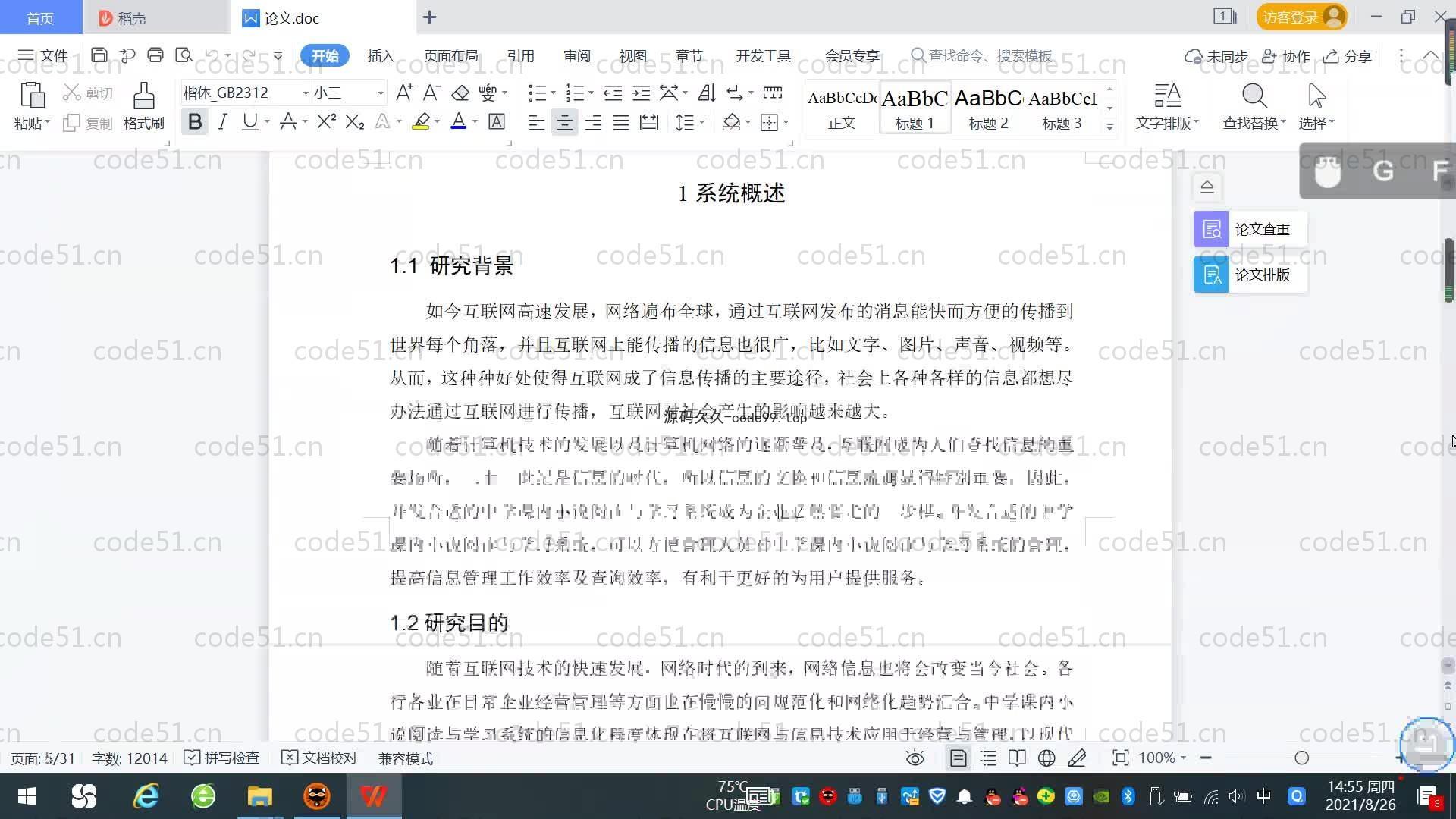Expand numbered list options arrow
Image resolution: width=1456 pixels, height=819 pixels.
591,93
